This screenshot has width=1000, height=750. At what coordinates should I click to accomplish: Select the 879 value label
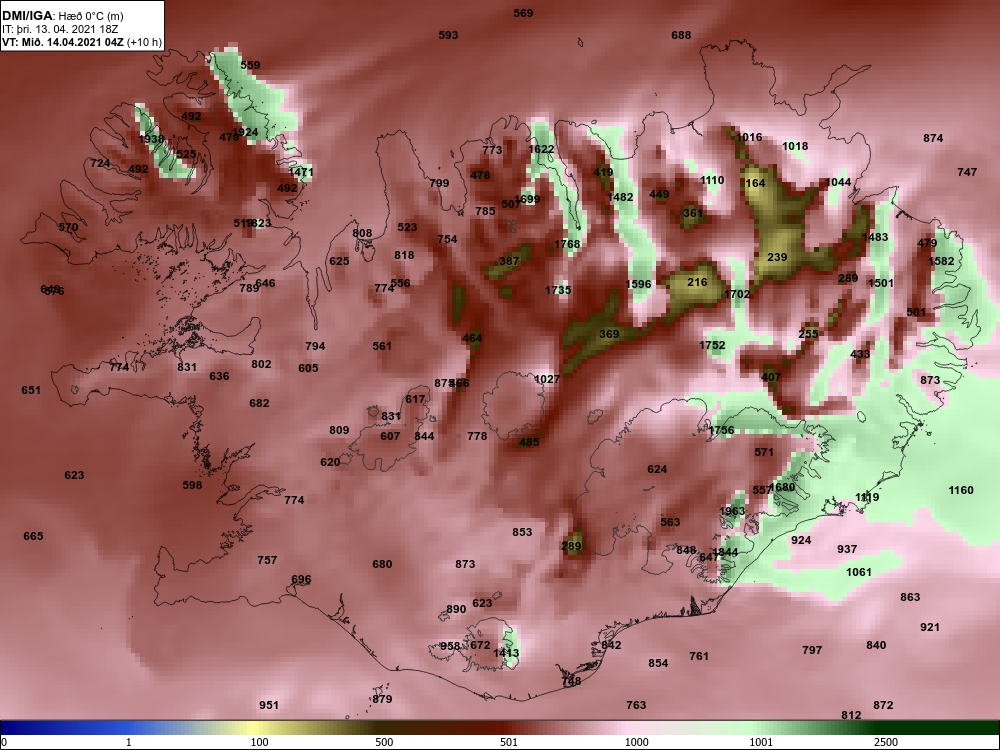382,699
